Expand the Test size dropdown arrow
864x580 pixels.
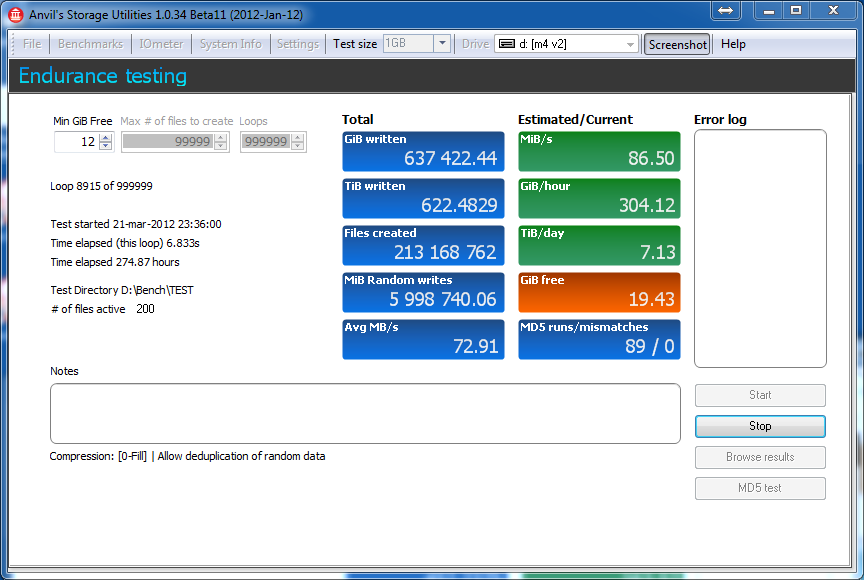[442, 43]
